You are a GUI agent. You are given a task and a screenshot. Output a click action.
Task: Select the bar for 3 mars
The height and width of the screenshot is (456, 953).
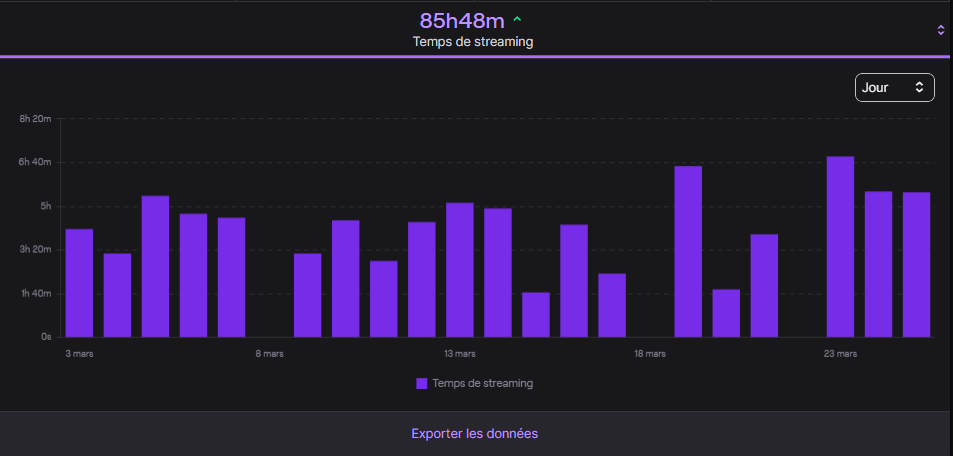tap(79, 283)
